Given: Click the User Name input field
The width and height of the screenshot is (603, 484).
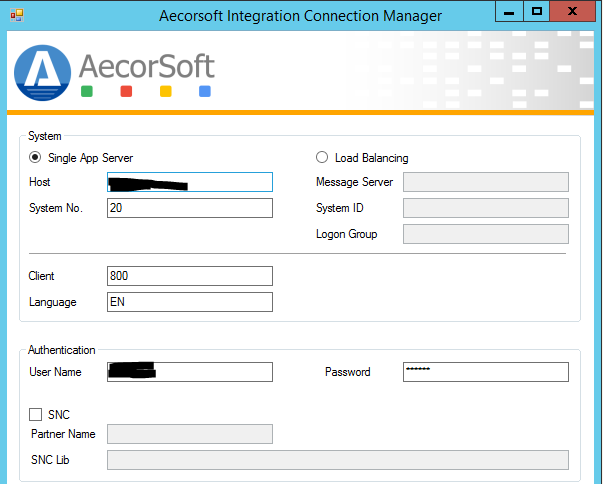Looking at the screenshot, I should point(190,372).
